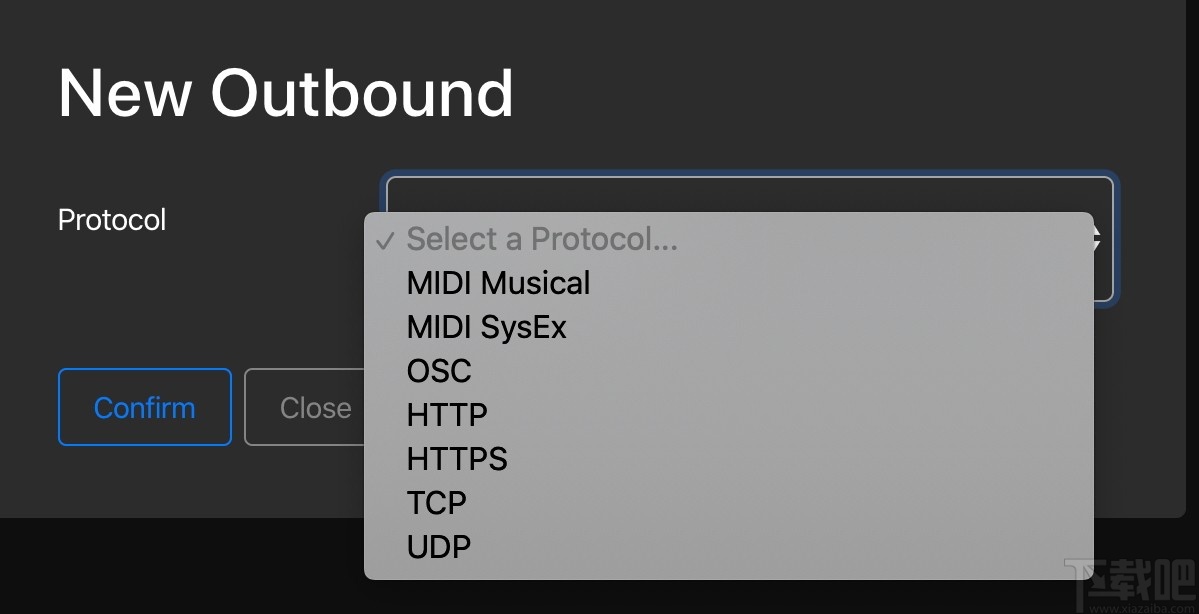1199x614 pixels.
Task: Select the MIDI SysEx protocol option
Action: pyautogui.click(x=486, y=327)
